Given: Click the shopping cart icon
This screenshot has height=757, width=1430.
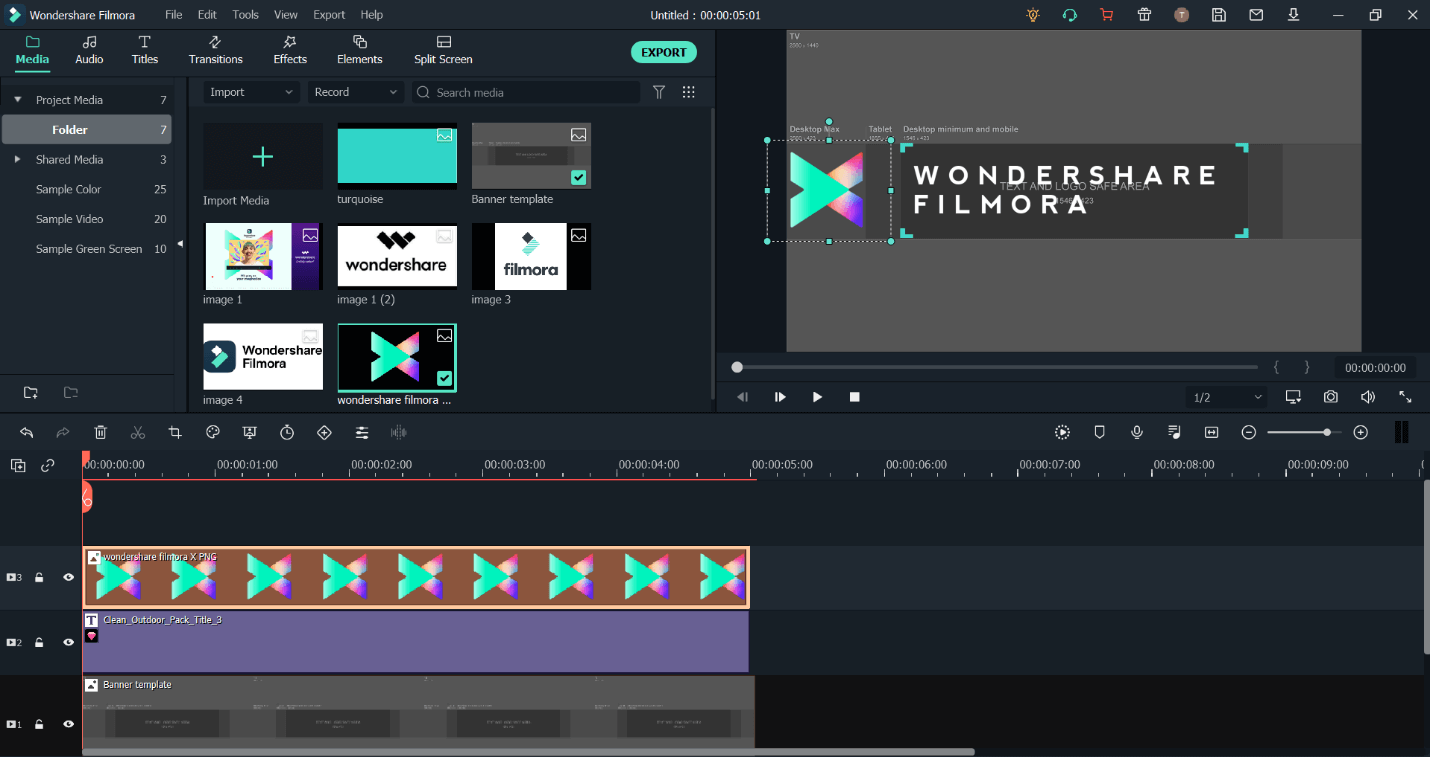Looking at the screenshot, I should [1106, 15].
